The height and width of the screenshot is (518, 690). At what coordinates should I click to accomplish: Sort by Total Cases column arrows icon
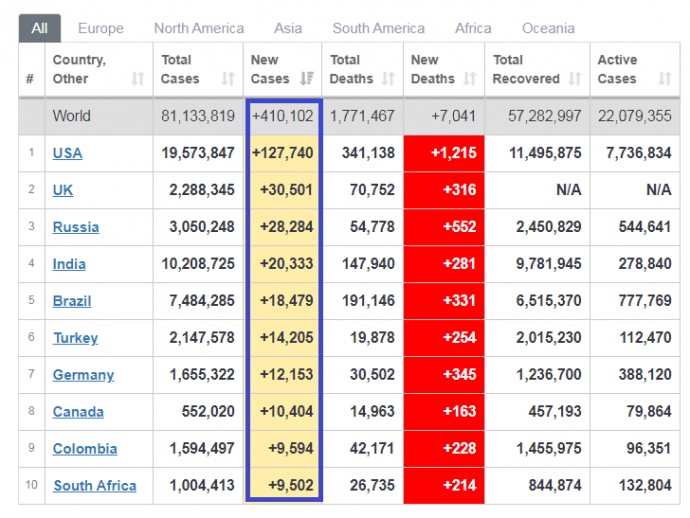pyautogui.click(x=228, y=79)
